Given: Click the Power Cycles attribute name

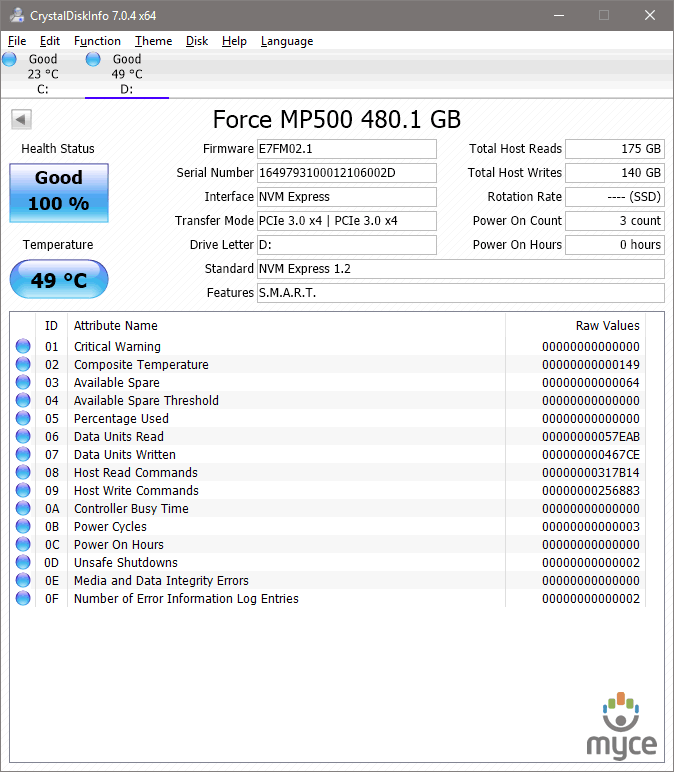Looking at the screenshot, I should coord(110,527).
